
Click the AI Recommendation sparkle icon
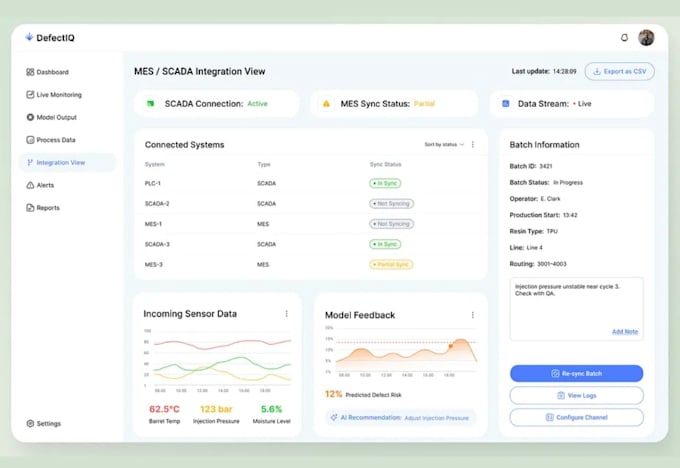pyautogui.click(x=333, y=417)
